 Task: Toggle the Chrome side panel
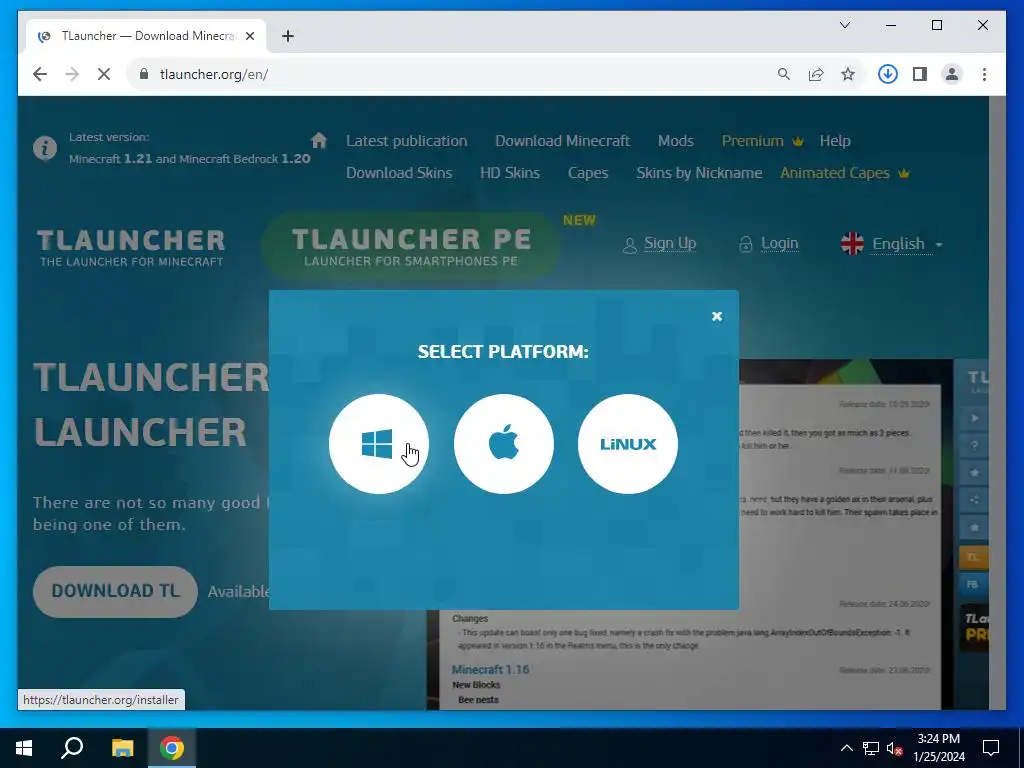click(x=920, y=74)
